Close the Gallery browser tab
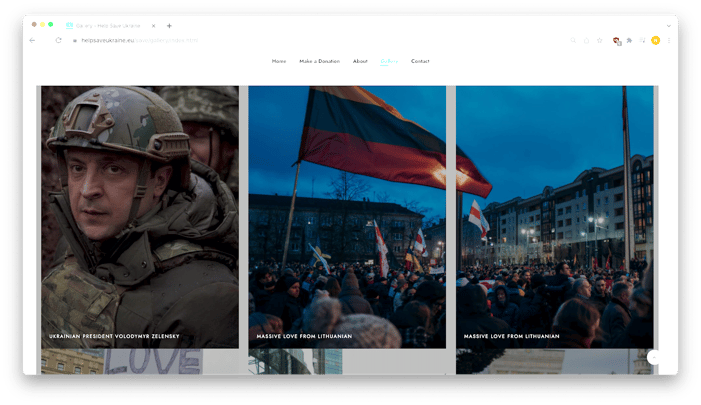 click(153, 26)
